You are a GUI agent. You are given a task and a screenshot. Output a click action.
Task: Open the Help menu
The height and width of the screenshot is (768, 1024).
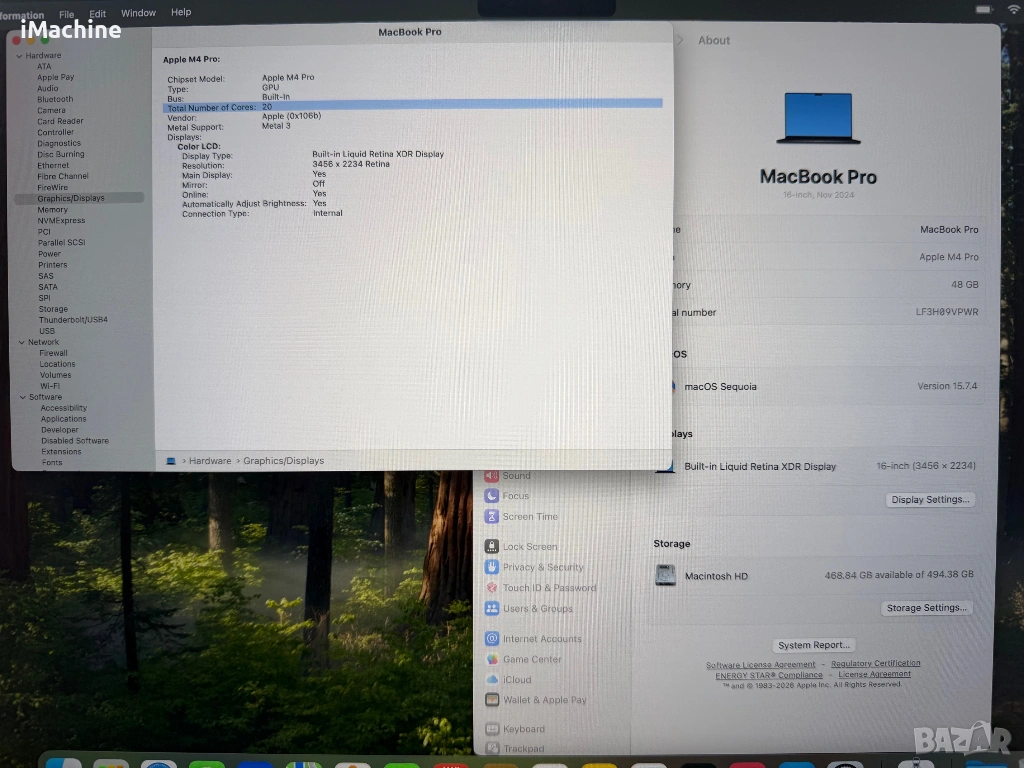coord(181,12)
